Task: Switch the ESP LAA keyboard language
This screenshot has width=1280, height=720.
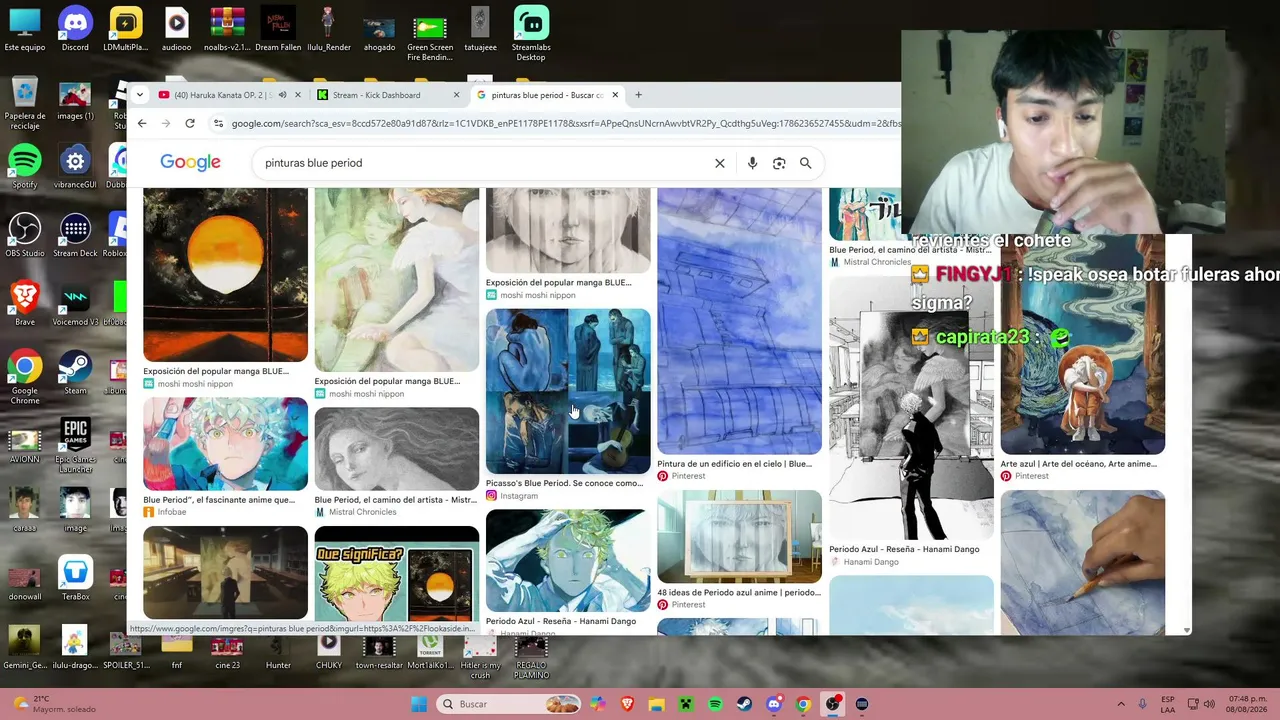Action: (1168, 704)
